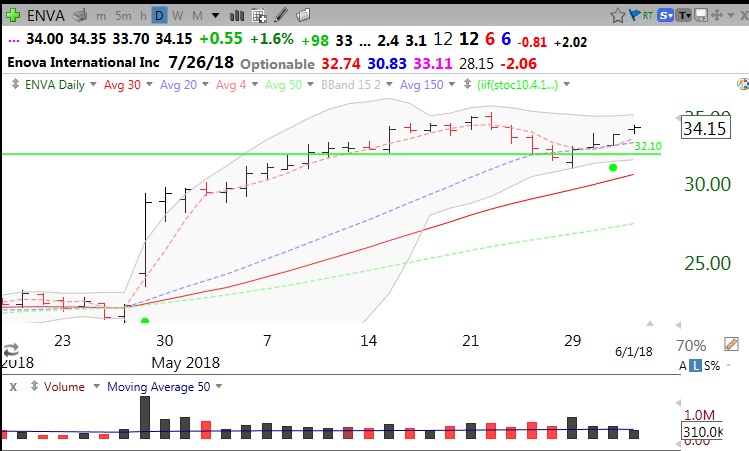Open the dropdown arrow after move icon

731,16
